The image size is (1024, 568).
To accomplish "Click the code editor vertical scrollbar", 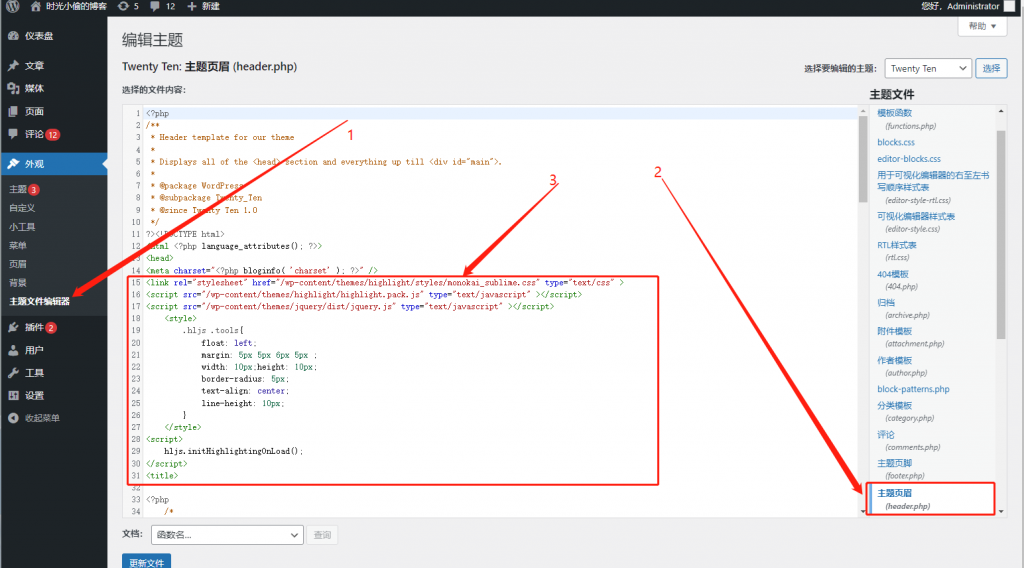I will pos(863,160).
